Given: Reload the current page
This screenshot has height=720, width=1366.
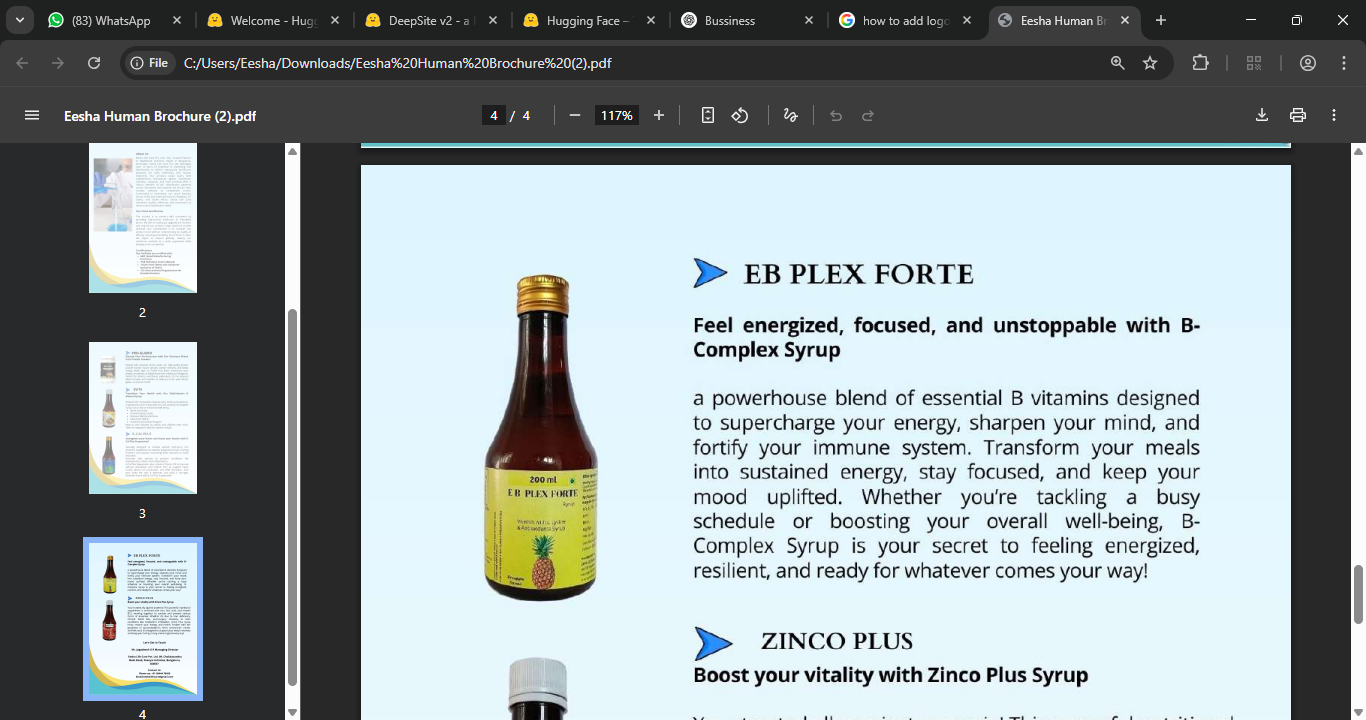Looking at the screenshot, I should pos(94,63).
